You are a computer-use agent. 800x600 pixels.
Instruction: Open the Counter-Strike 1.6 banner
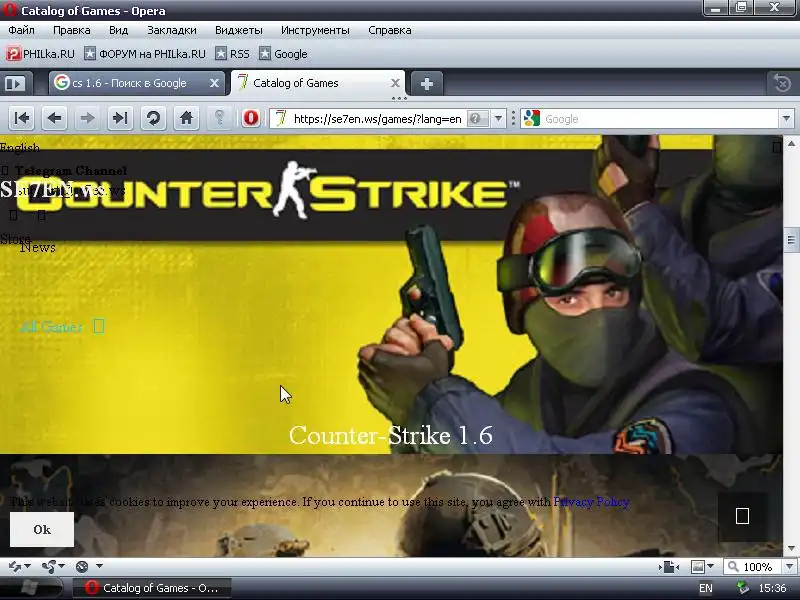[391, 294]
